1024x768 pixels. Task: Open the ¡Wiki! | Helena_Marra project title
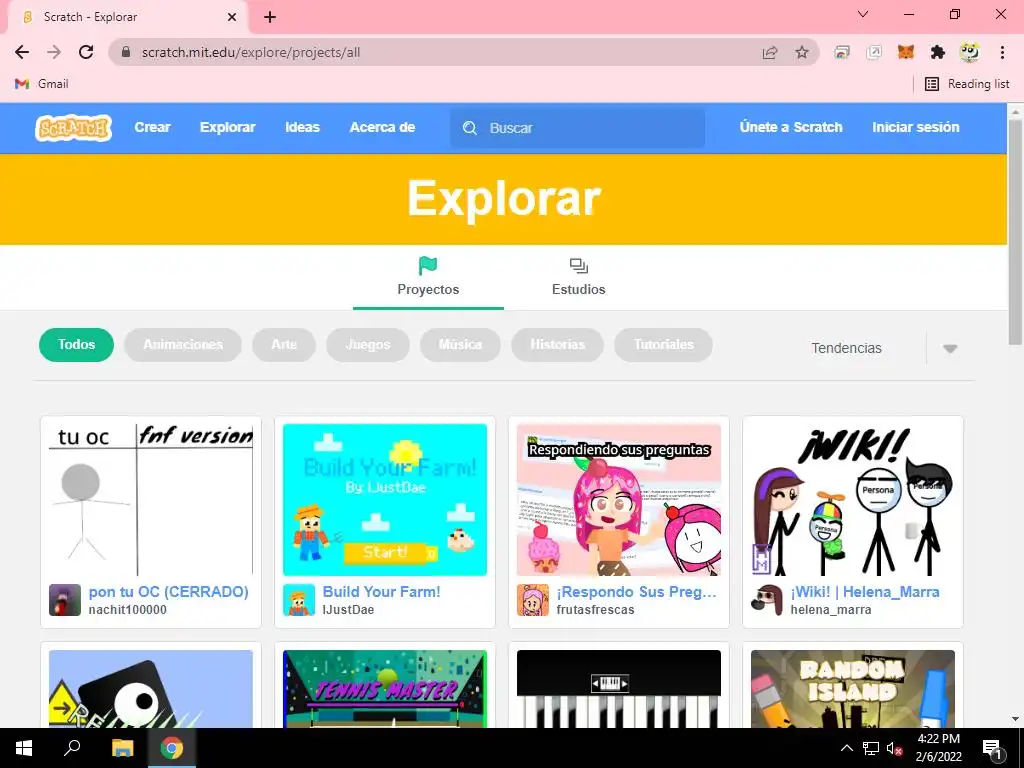coord(865,592)
